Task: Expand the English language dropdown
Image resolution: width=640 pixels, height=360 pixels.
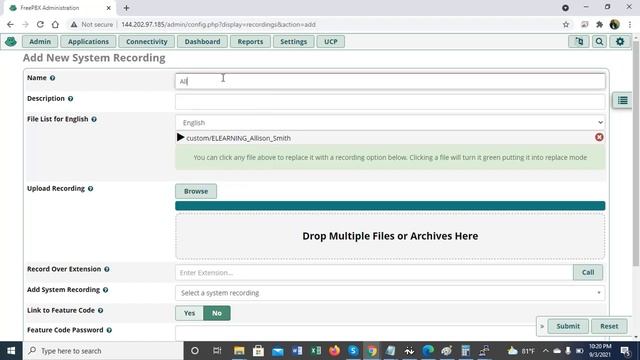Action: point(390,122)
